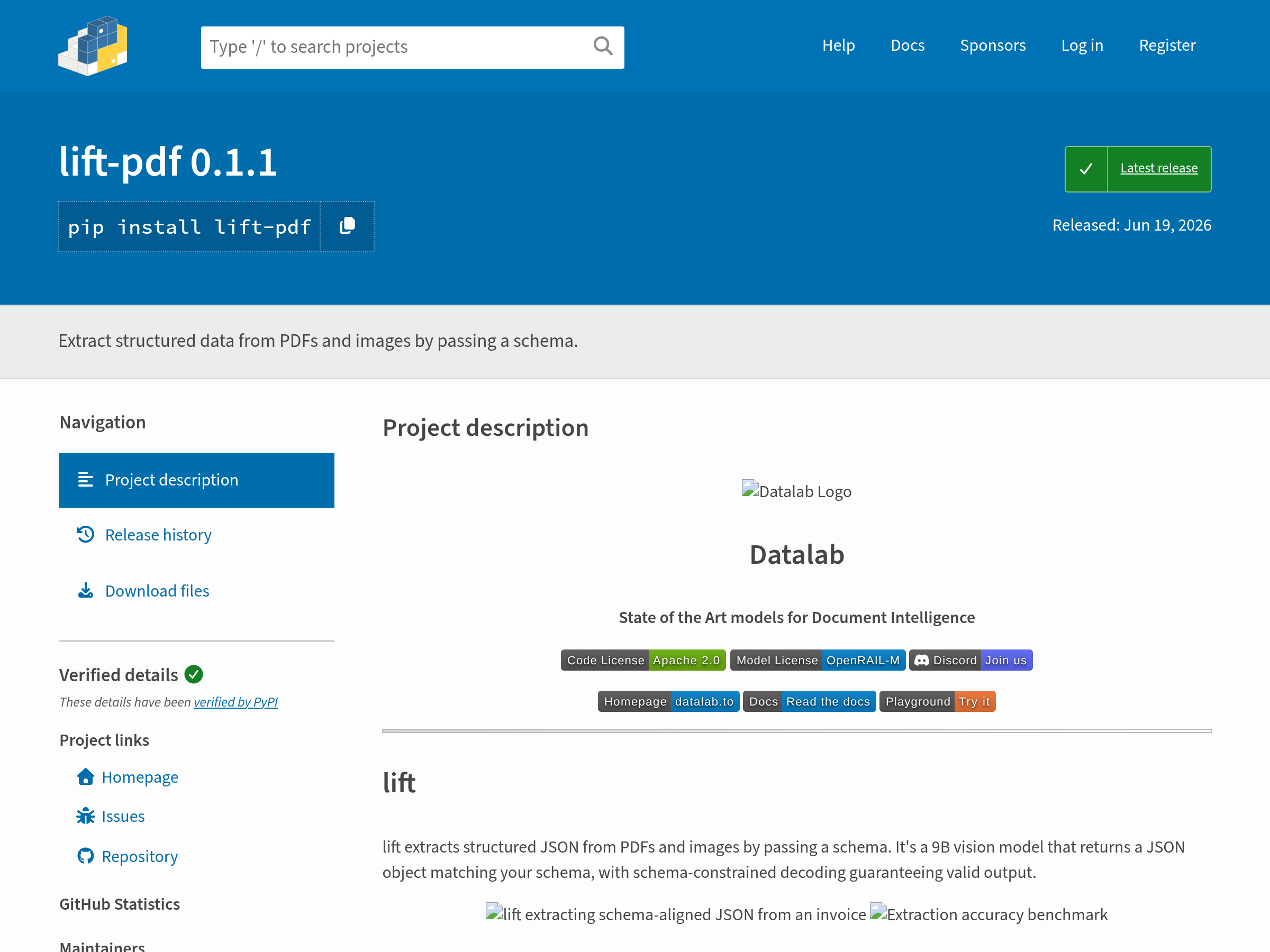Click the Model License OpenRAIL-M badge

click(x=818, y=660)
